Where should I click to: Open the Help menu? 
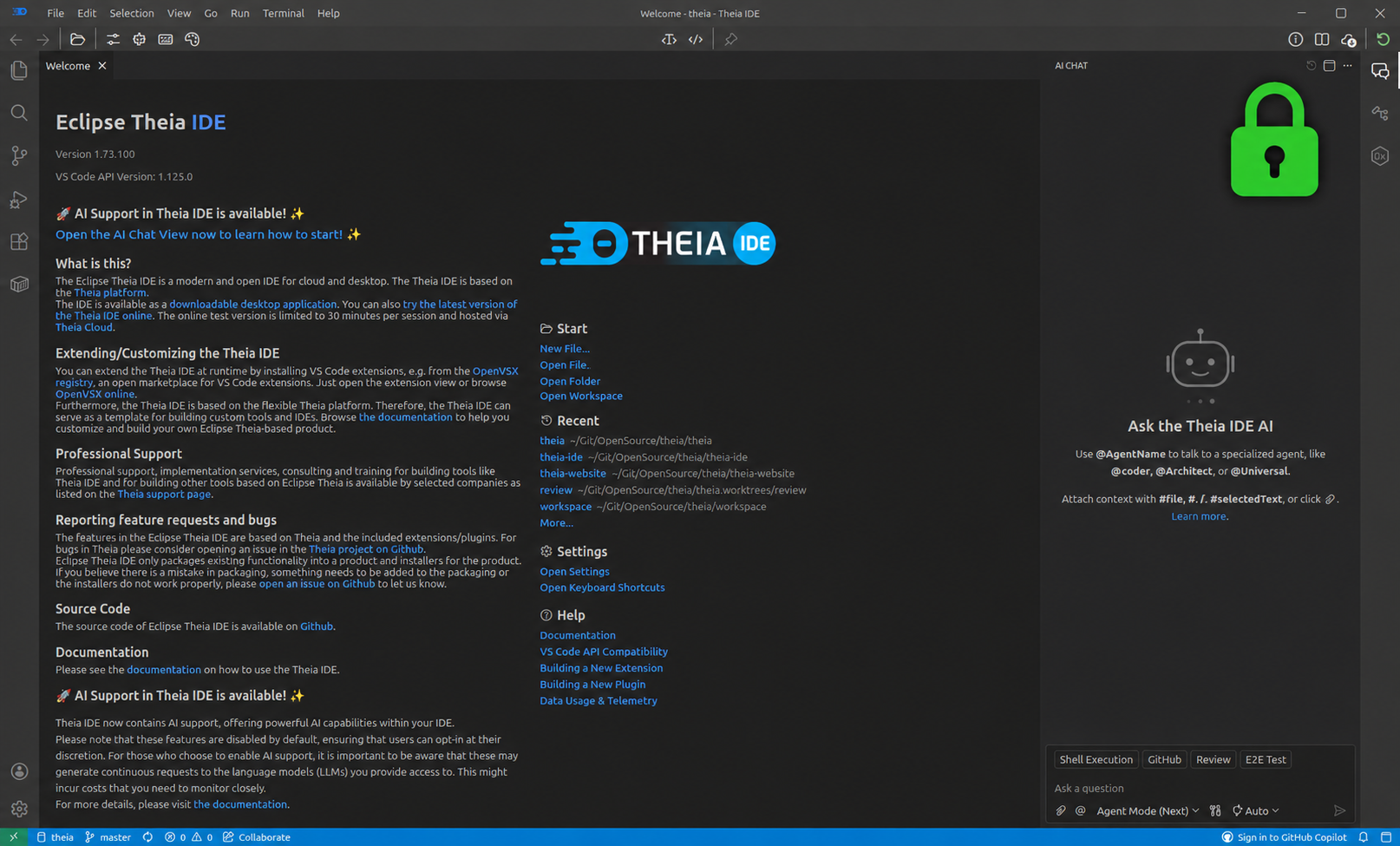point(329,13)
